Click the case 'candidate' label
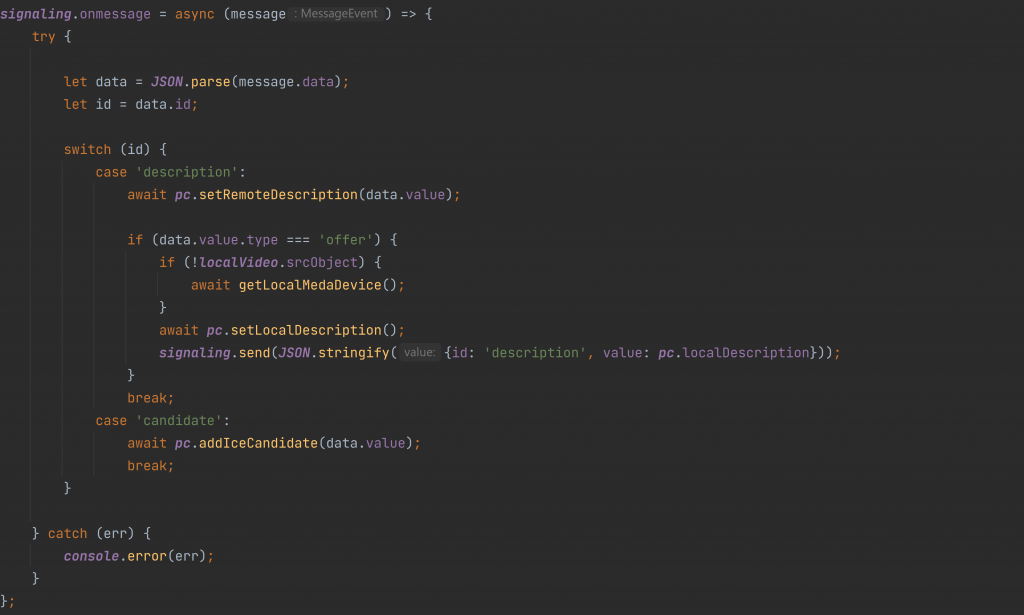The width and height of the screenshot is (1024, 615). pos(163,420)
